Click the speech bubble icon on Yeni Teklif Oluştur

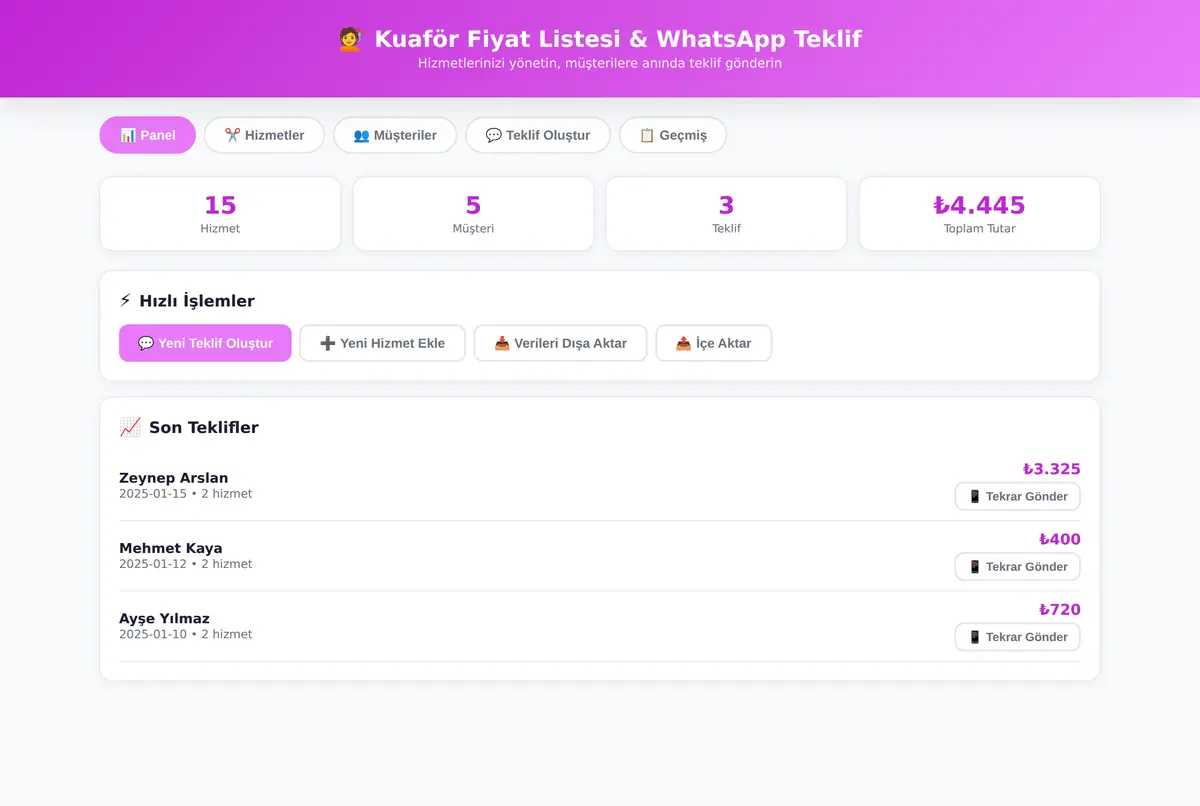[x=146, y=343]
